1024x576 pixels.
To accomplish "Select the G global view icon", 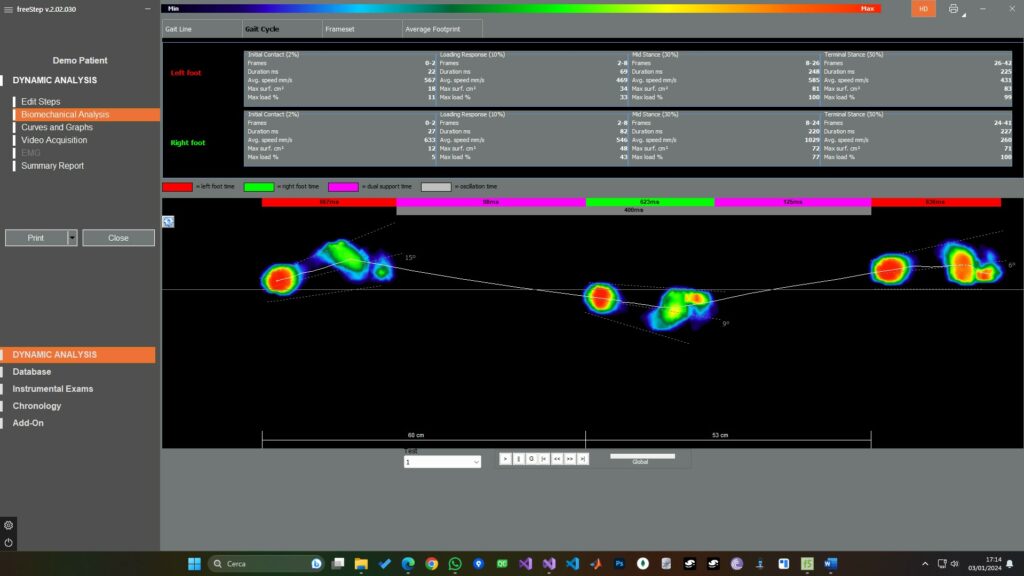I will click(x=531, y=459).
